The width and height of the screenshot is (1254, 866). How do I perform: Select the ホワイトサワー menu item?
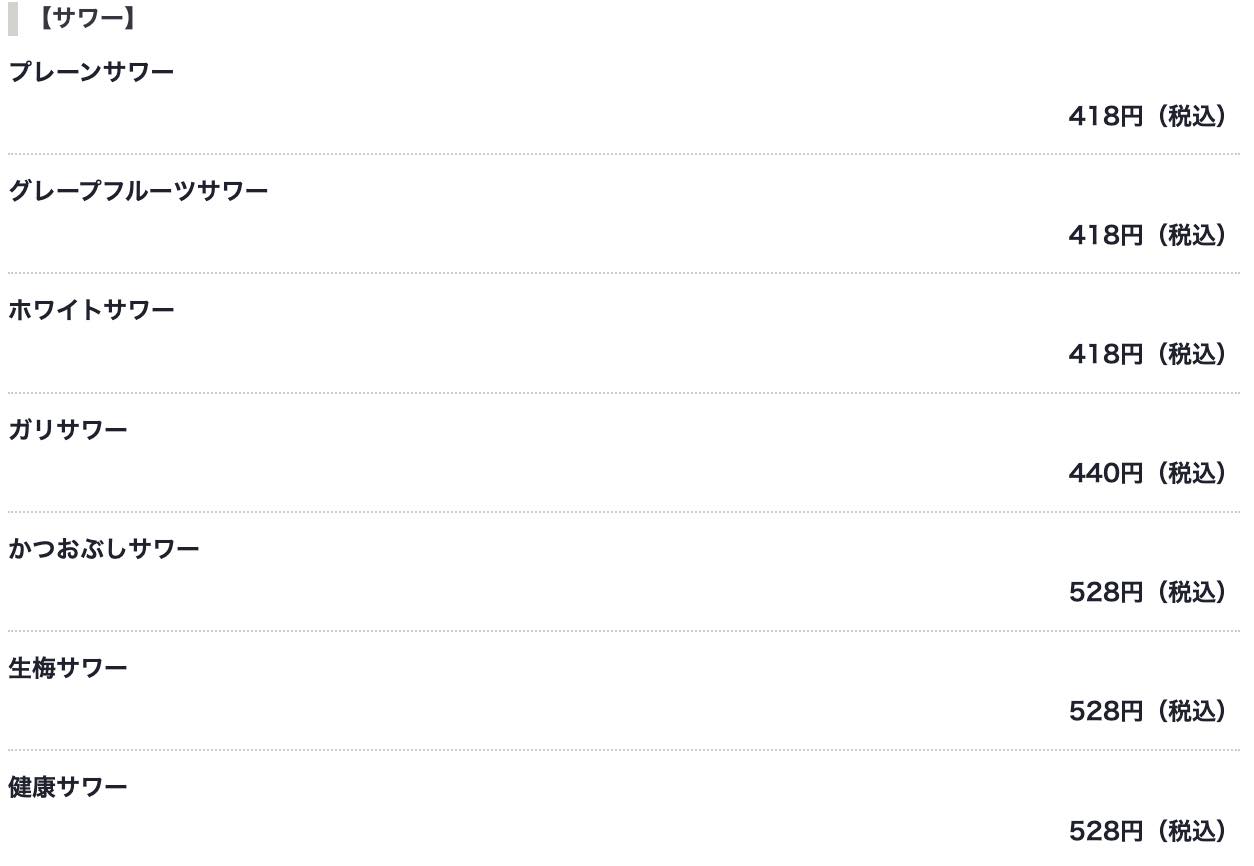[91, 310]
